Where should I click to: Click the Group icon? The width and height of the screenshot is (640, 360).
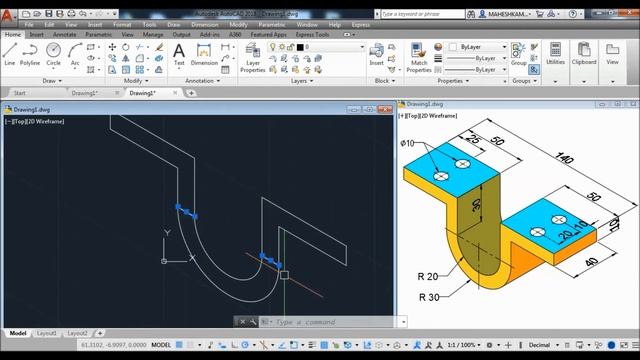(x=518, y=54)
